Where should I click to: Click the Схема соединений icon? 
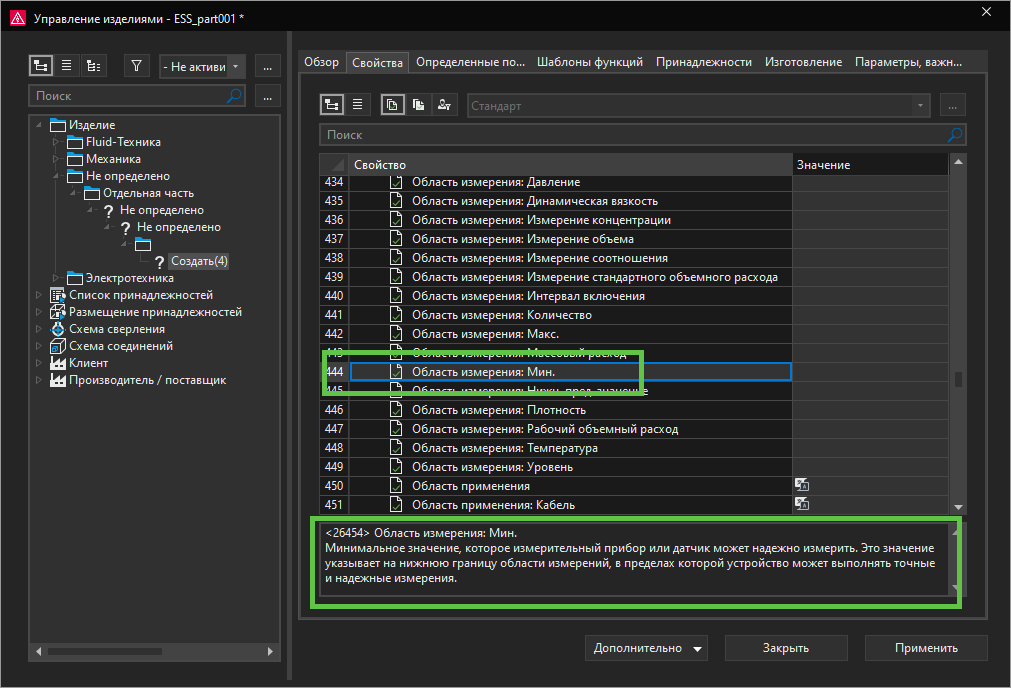[x=57, y=346]
